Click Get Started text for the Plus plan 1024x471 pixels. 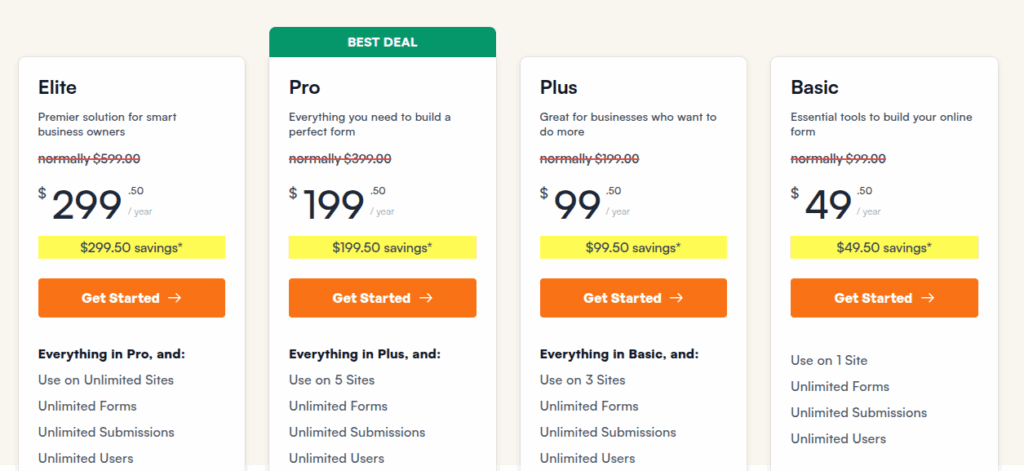[622, 298]
